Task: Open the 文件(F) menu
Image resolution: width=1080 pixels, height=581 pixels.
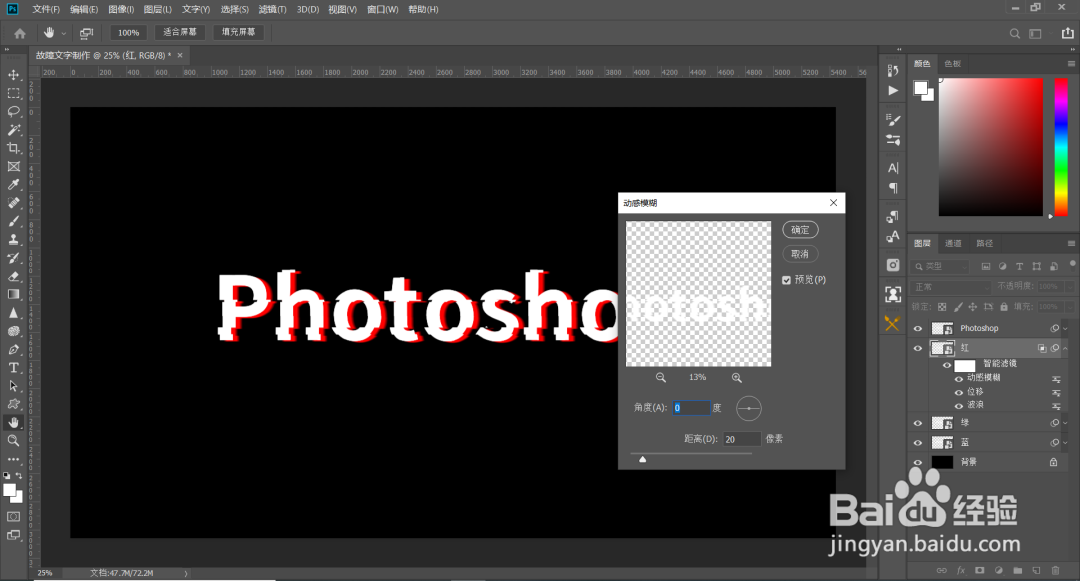Action: (46, 10)
